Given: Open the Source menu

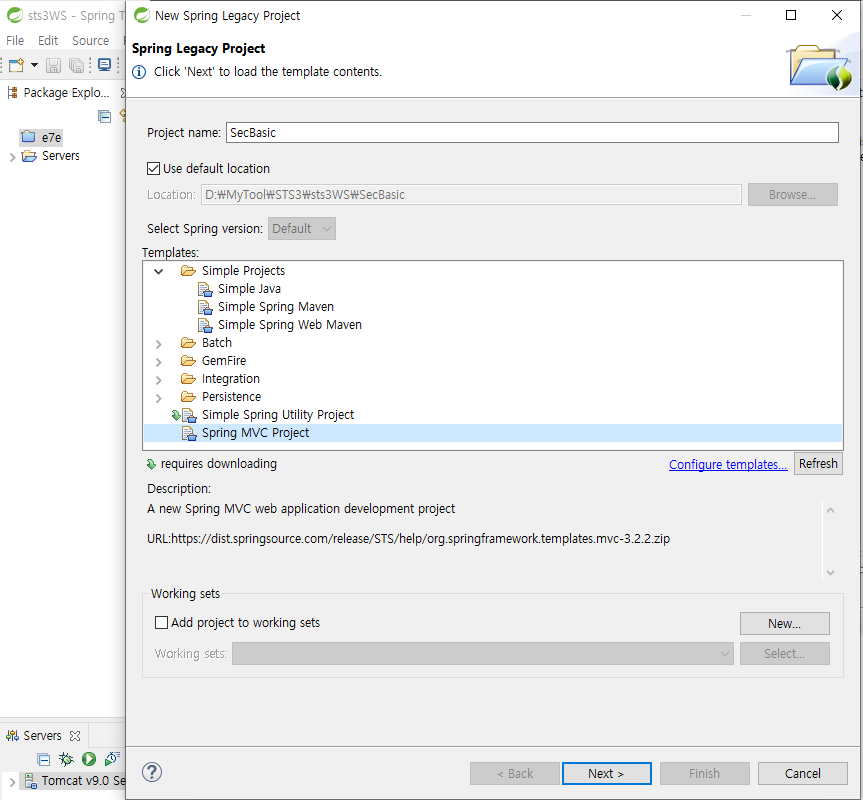Looking at the screenshot, I should tap(90, 40).
